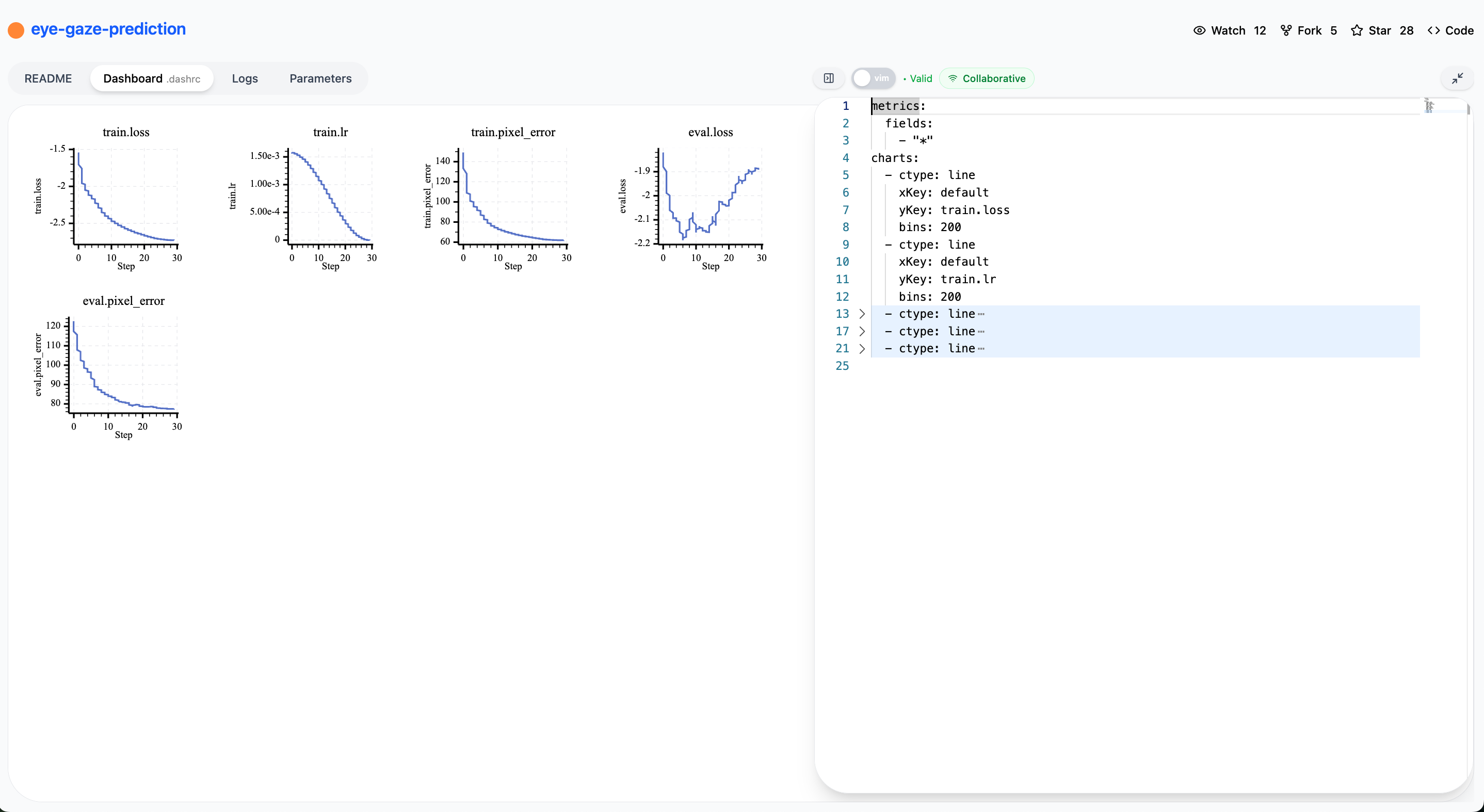Click the Collaborative wifi icon

[953, 78]
